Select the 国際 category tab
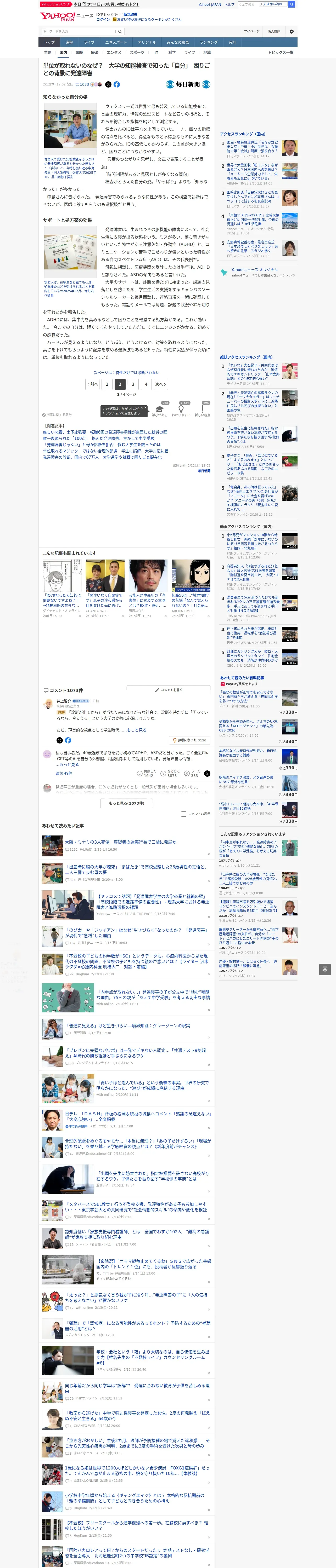This screenshot has width=336, height=1568. (79, 52)
